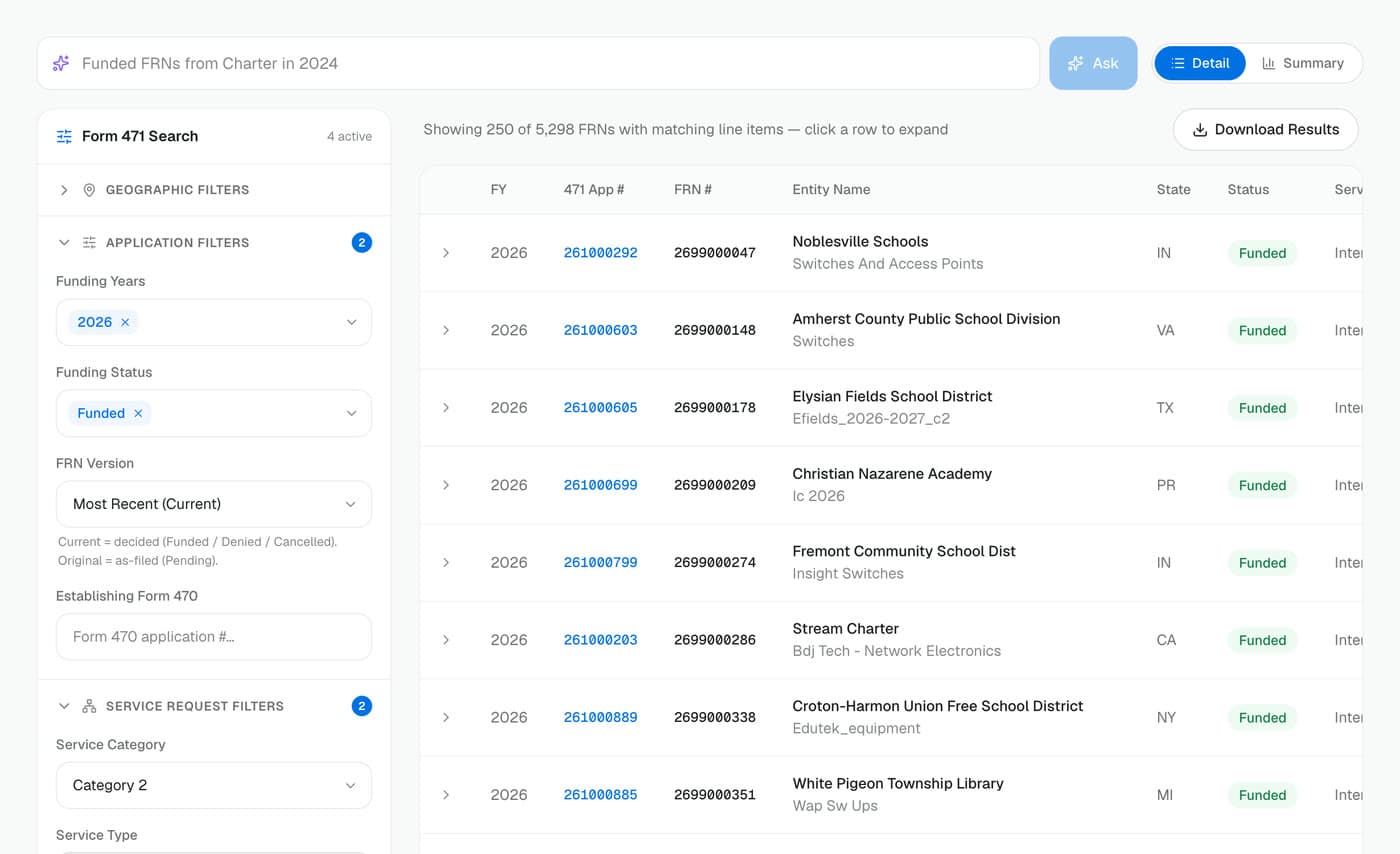Open the Service Category dropdown
Viewport: 1400px width, 854px height.
point(214,785)
